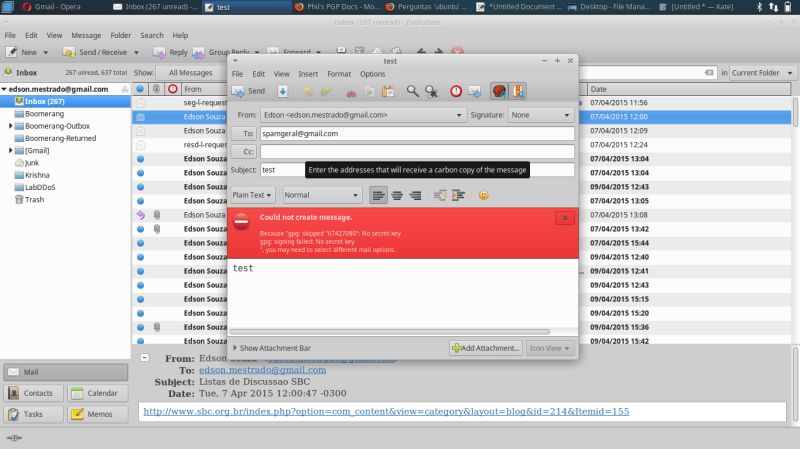Image resolution: width=800 pixels, height=449 pixels.
Task: Toggle center alignment in the compose toolbar
Action: [397, 195]
